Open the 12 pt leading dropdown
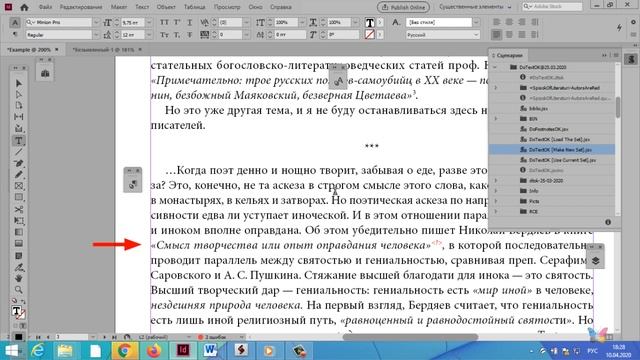 click(149, 35)
